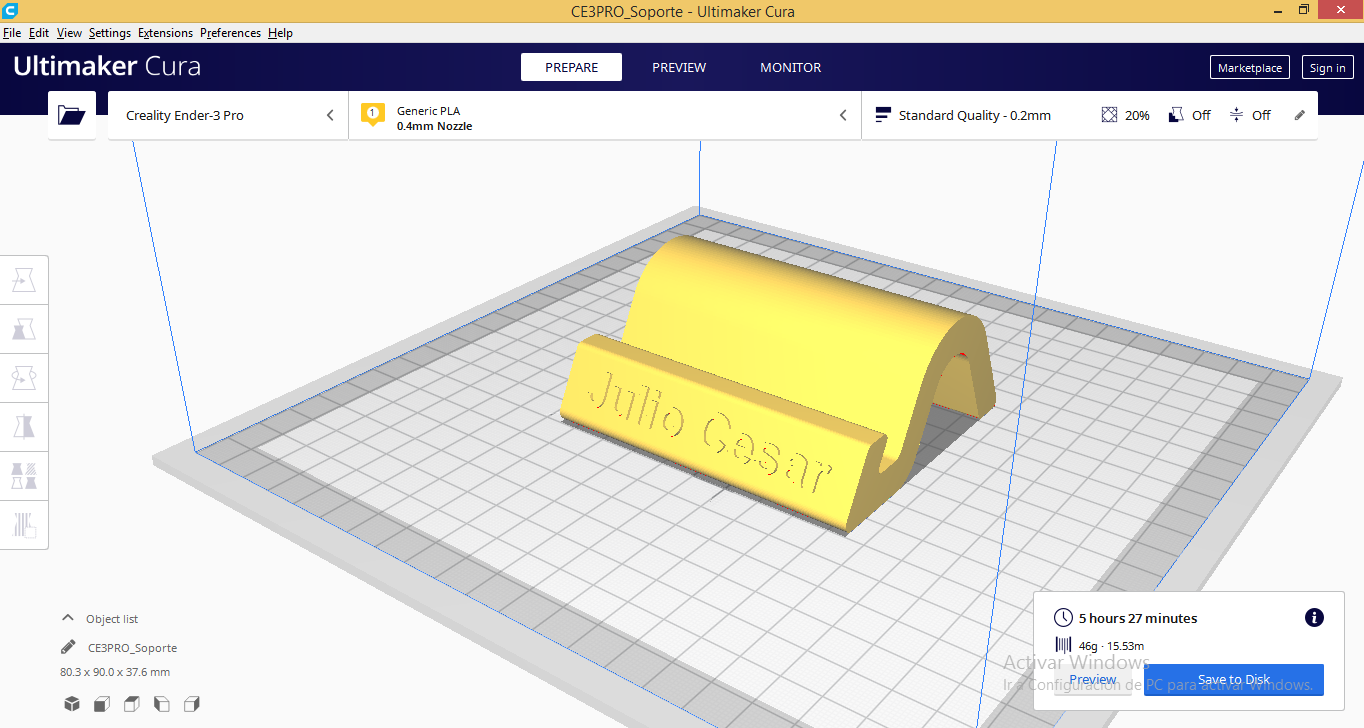Select the CE3PRO_Soporte object name
This screenshot has height=728, width=1364.
(132, 648)
